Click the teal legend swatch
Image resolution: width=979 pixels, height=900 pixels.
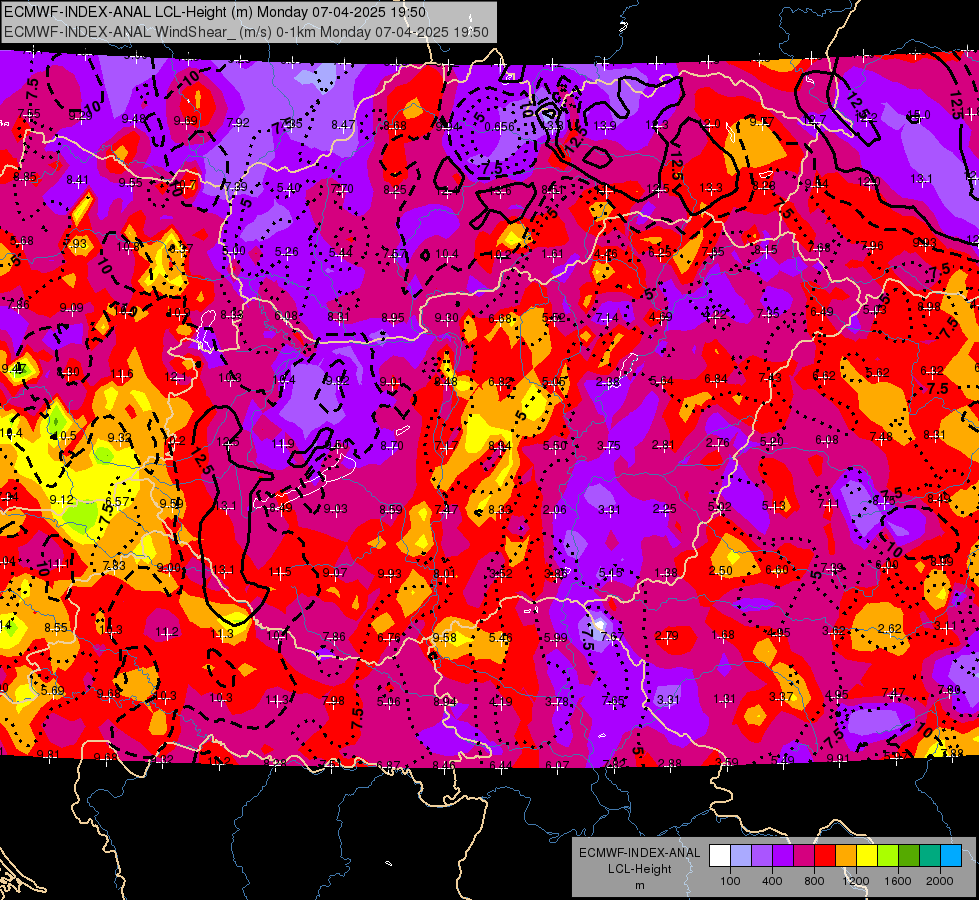pos(930,856)
